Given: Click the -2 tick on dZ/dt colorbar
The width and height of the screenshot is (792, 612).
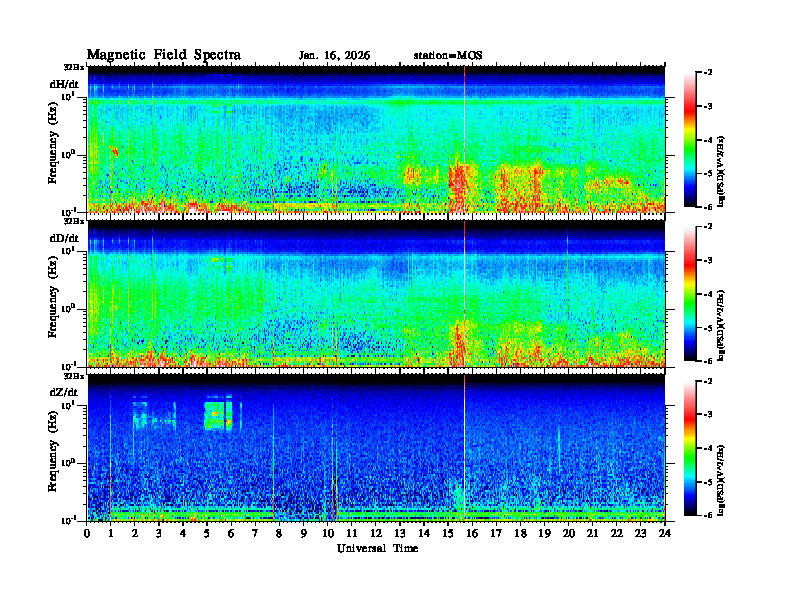Looking at the screenshot, I should (x=708, y=381).
